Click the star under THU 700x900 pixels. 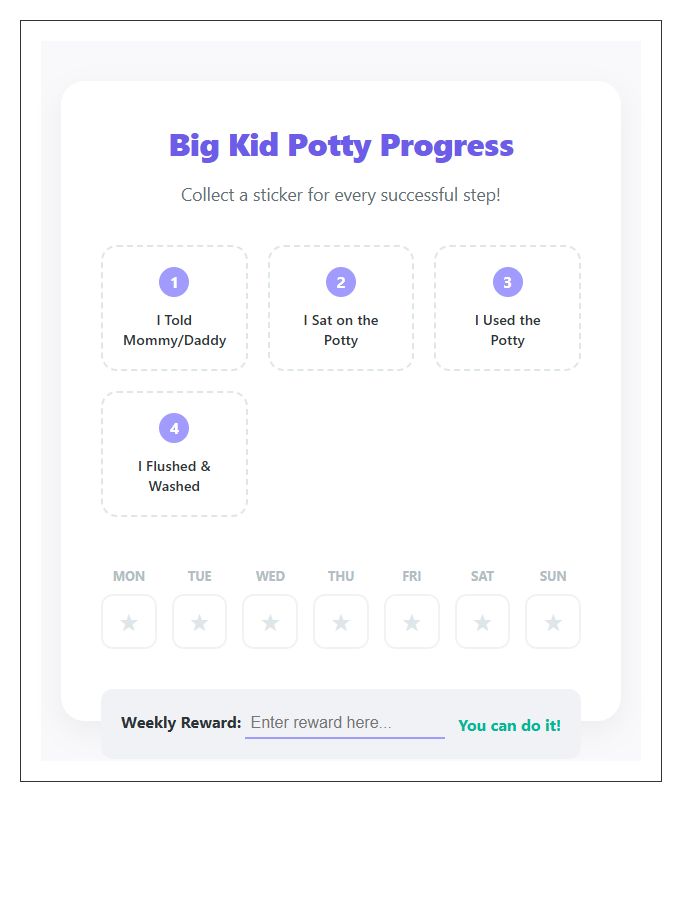(x=341, y=622)
